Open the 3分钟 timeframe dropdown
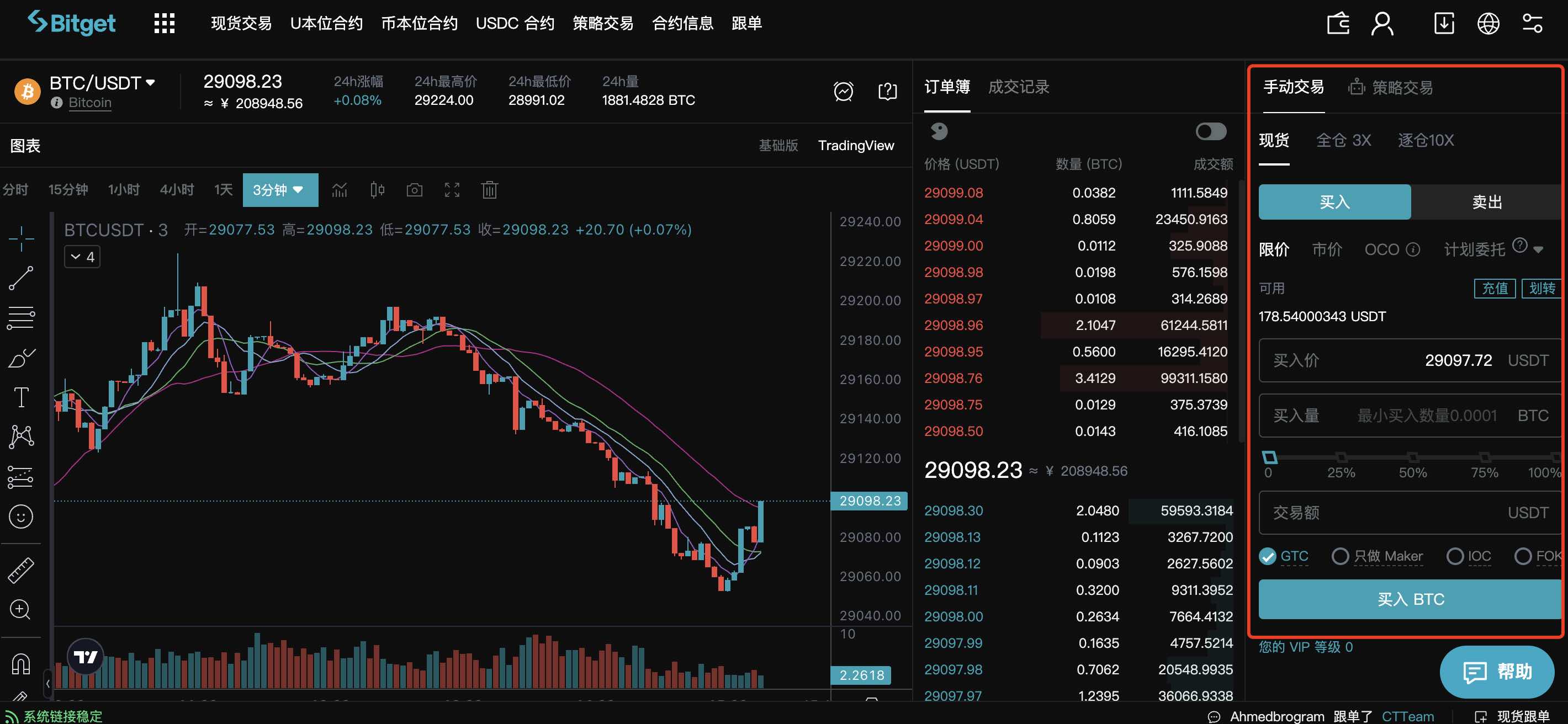The width and height of the screenshot is (1568, 724). (x=280, y=190)
